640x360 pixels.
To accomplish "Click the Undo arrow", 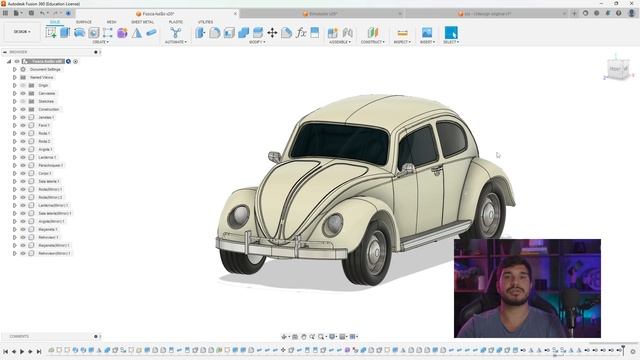I will 42,13.
